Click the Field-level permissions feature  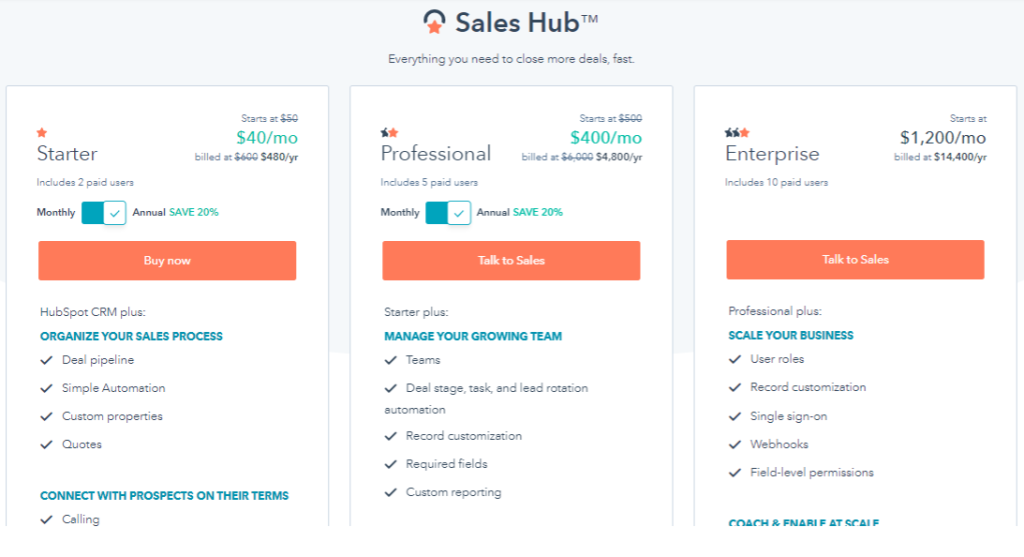click(812, 472)
